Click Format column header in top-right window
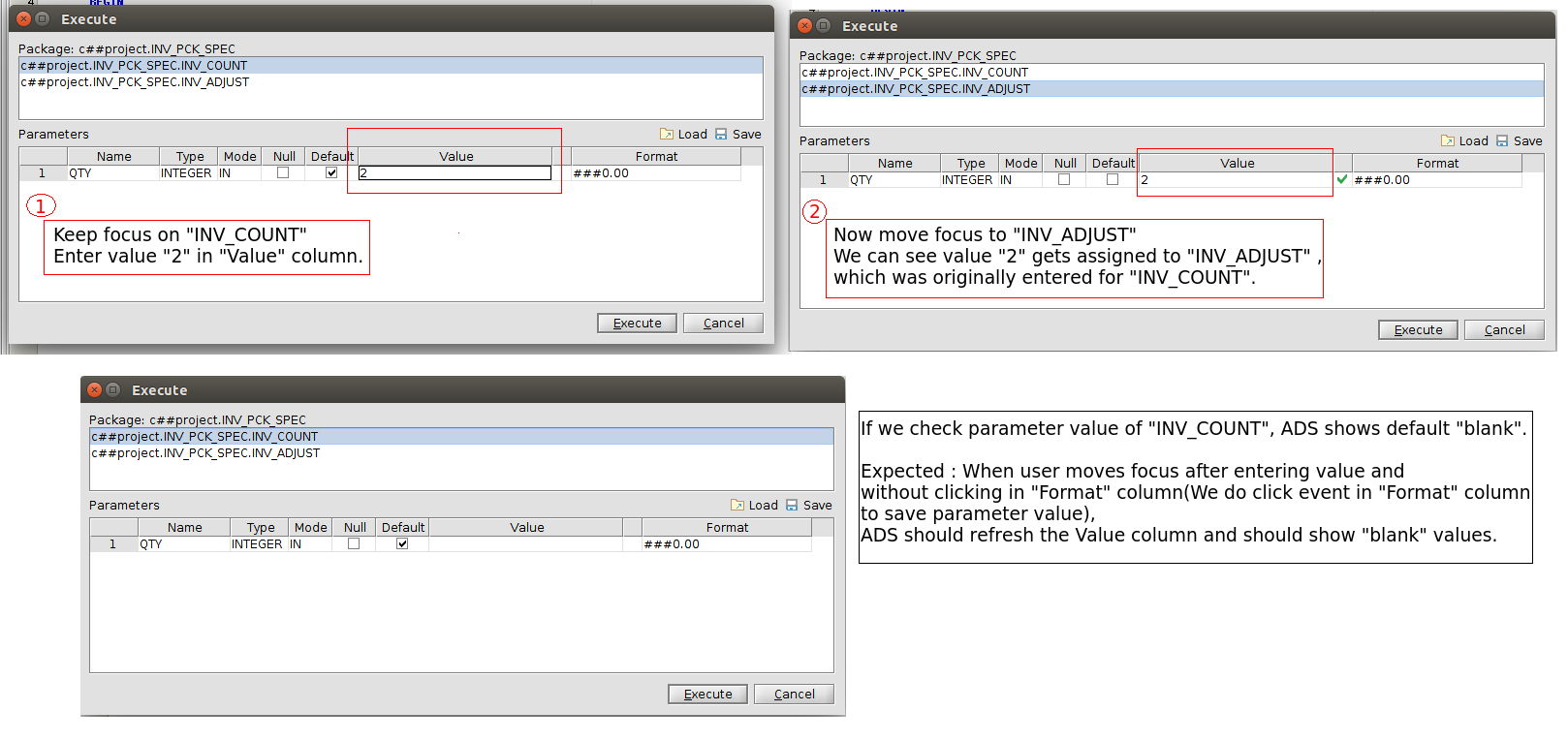 1437,163
